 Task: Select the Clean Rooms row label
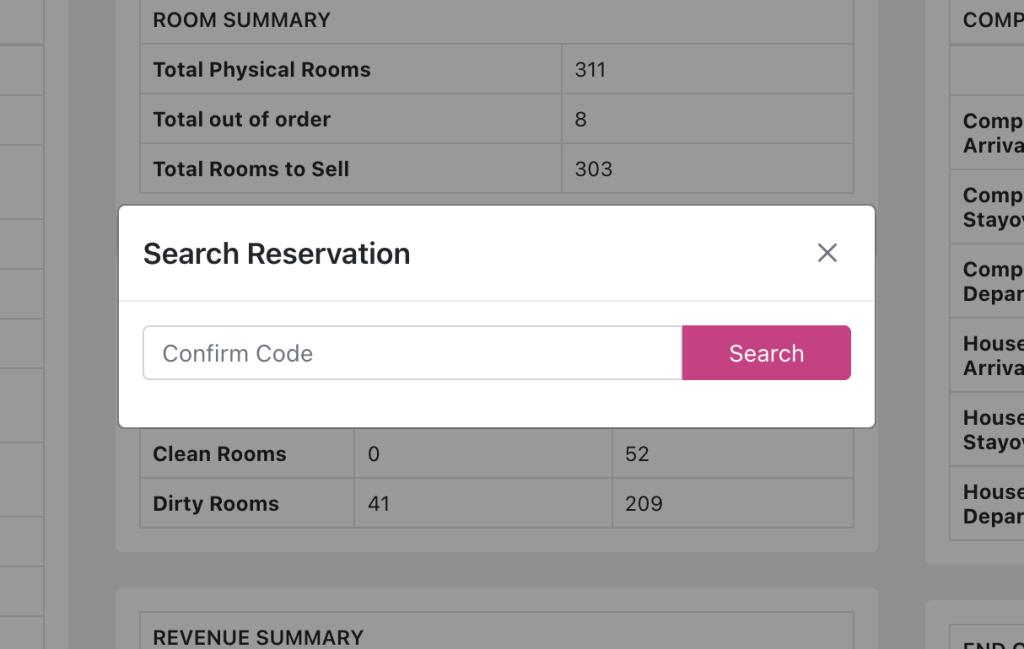[x=219, y=454]
